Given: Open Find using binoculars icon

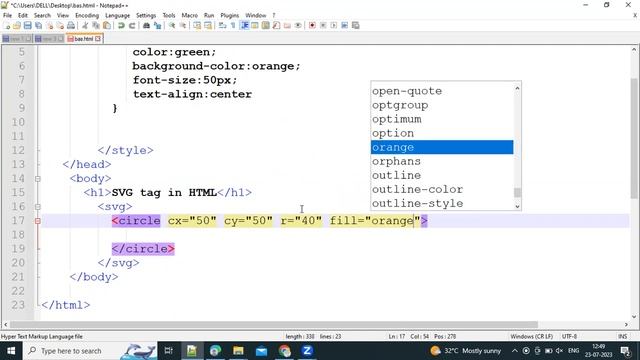Looking at the screenshot, I should click(146, 25).
